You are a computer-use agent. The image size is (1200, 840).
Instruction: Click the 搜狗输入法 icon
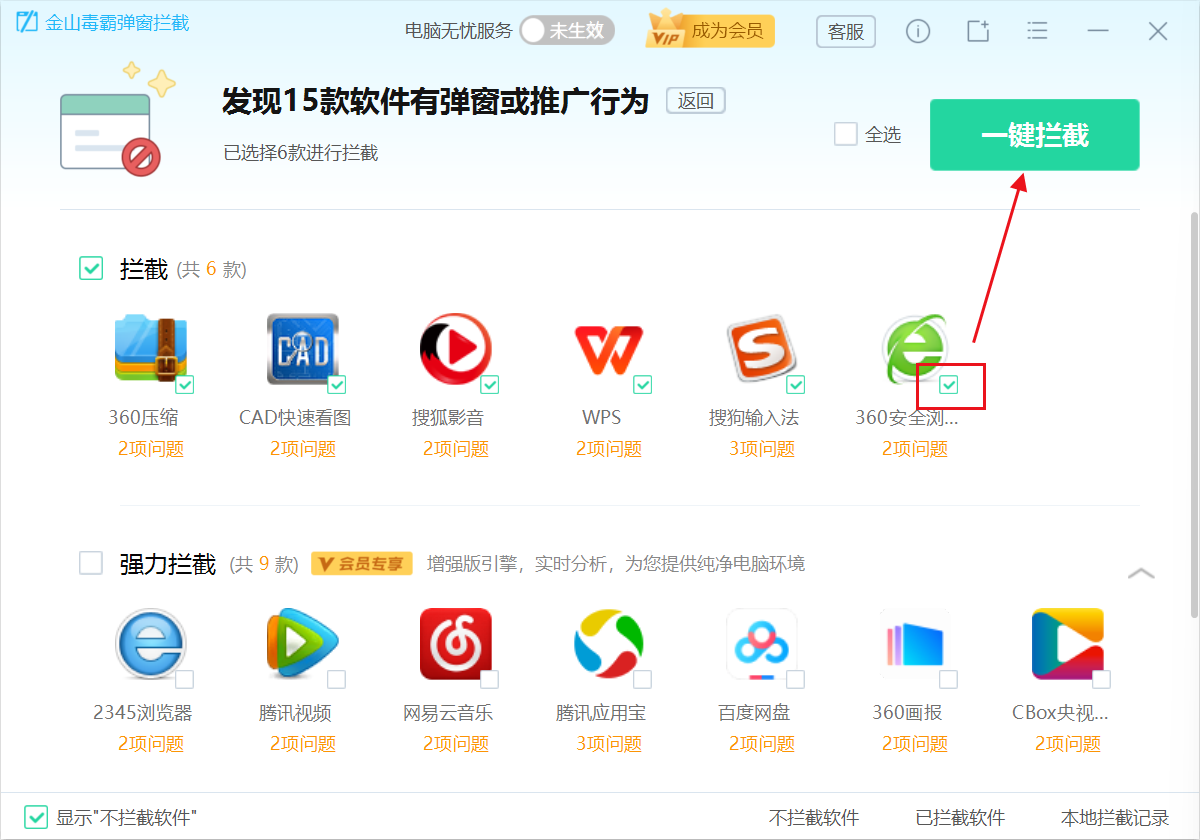click(x=762, y=348)
